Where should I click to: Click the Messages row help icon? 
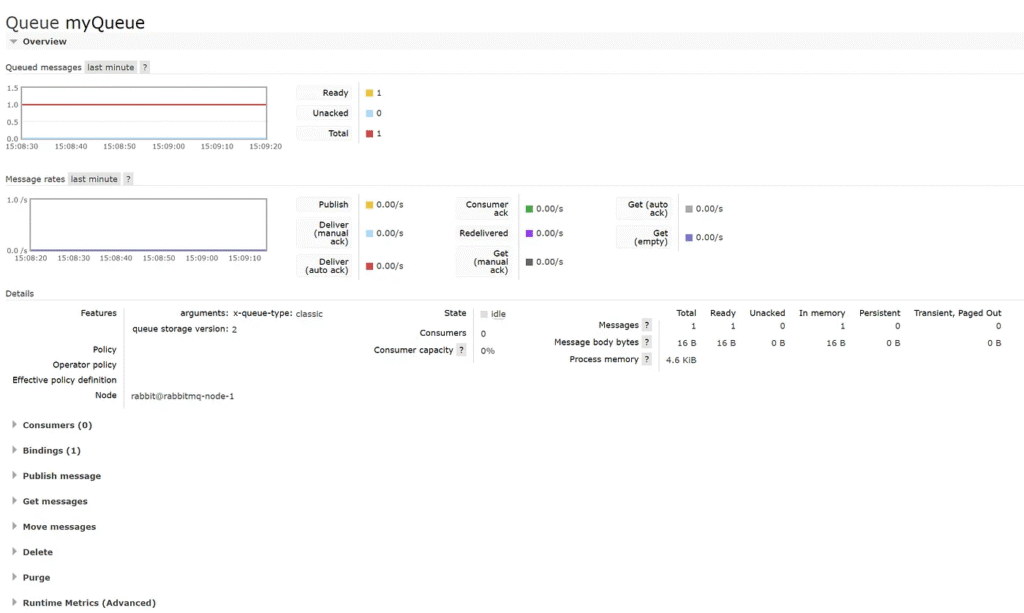pyautogui.click(x=647, y=325)
